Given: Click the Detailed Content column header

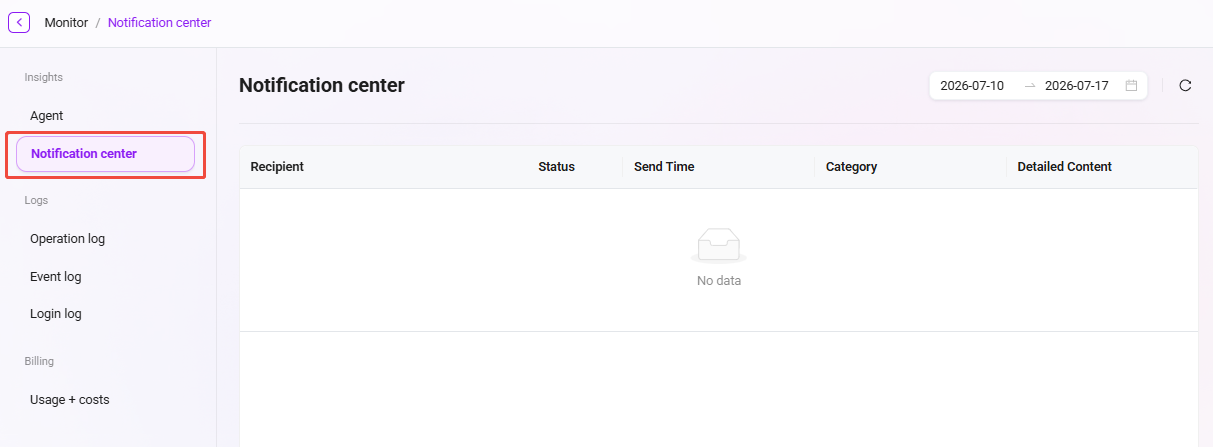Looking at the screenshot, I should tap(1064, 167).
